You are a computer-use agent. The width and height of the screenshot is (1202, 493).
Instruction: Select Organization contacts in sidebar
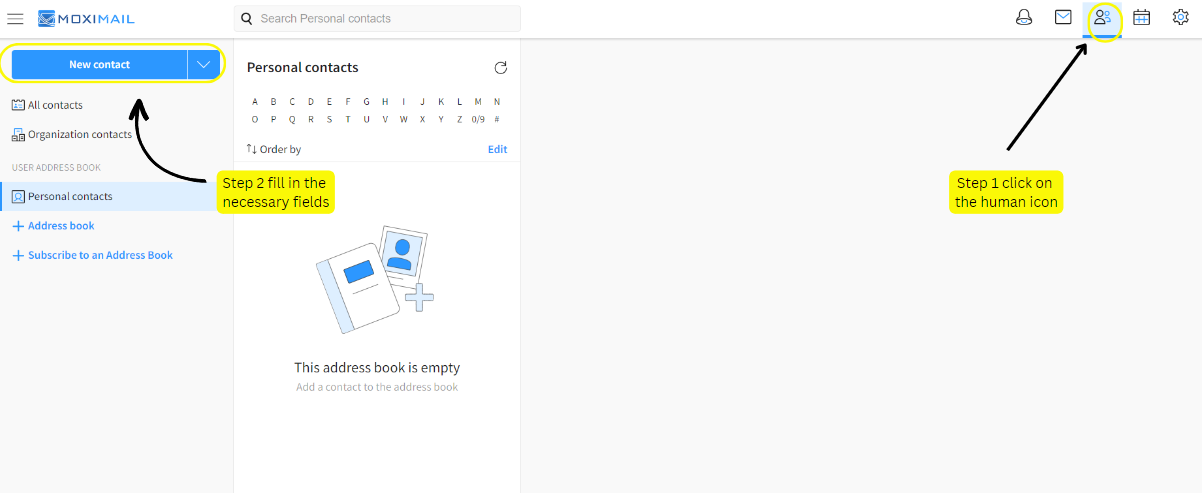78,135
